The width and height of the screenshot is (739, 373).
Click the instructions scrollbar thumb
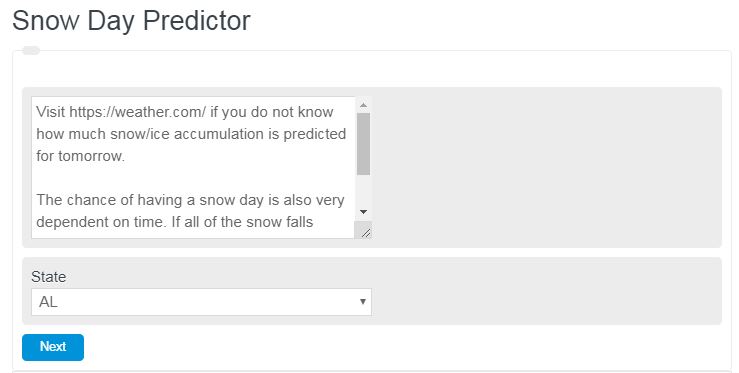[x=363, y=144]
